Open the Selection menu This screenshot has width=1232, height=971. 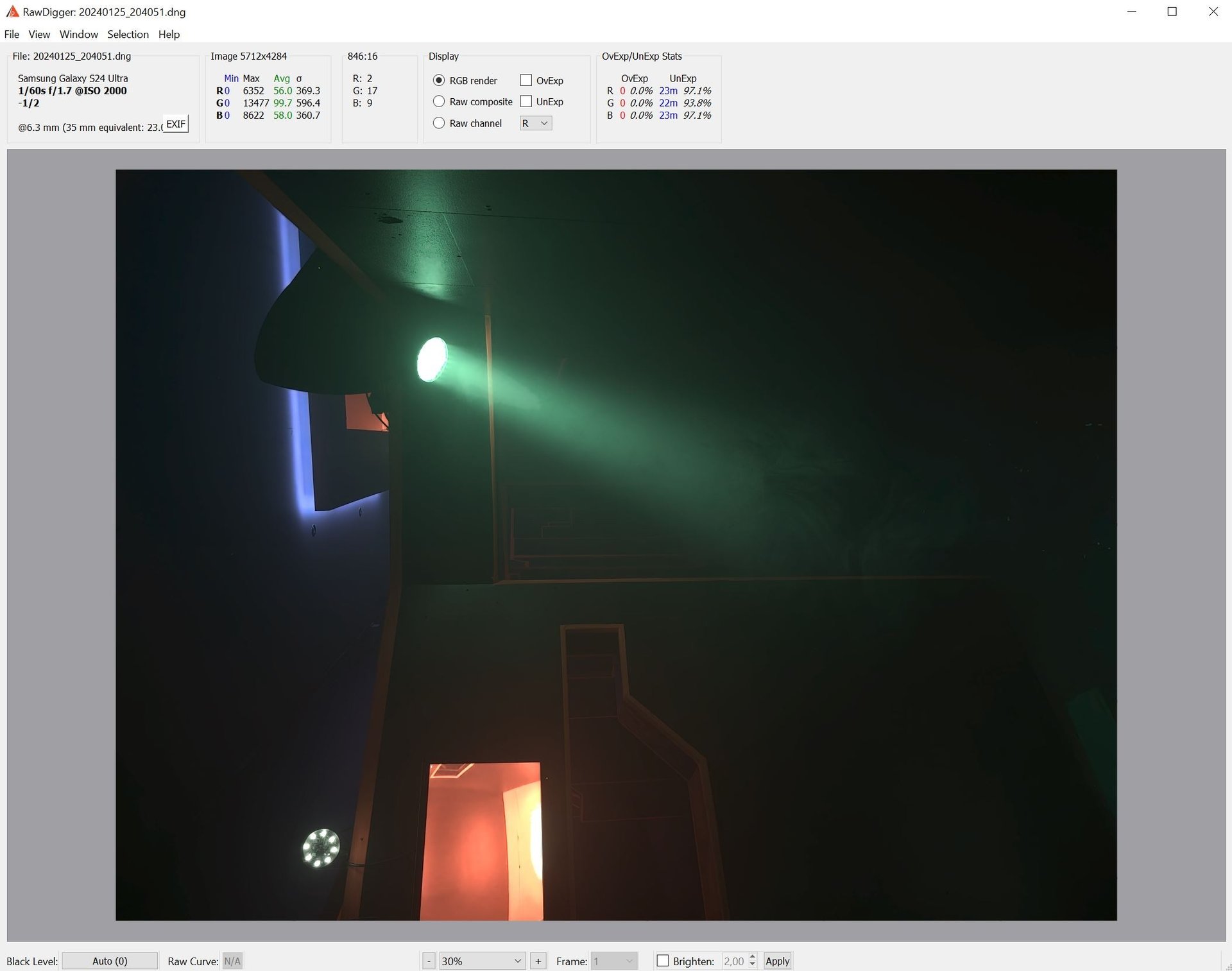(128, 34)
